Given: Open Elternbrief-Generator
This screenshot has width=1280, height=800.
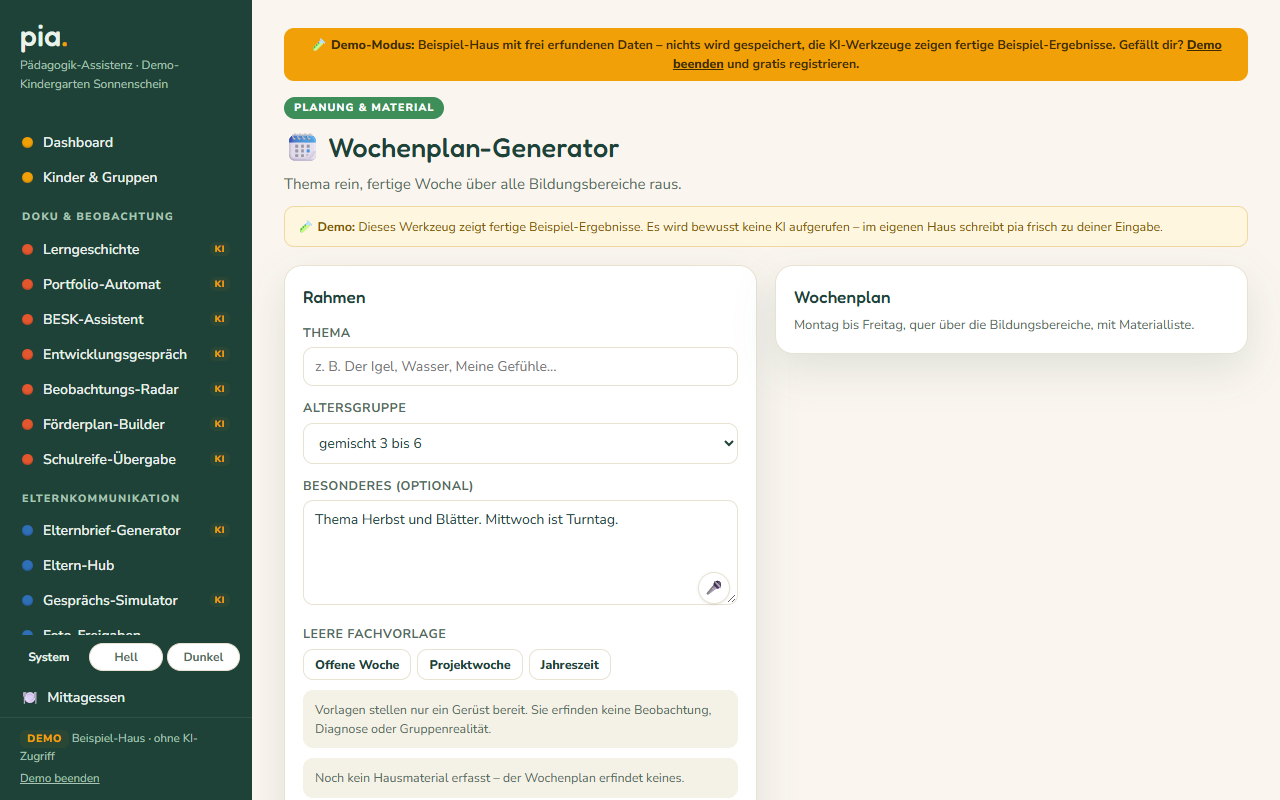Looking at the screenshot, I should pos(126,530).
